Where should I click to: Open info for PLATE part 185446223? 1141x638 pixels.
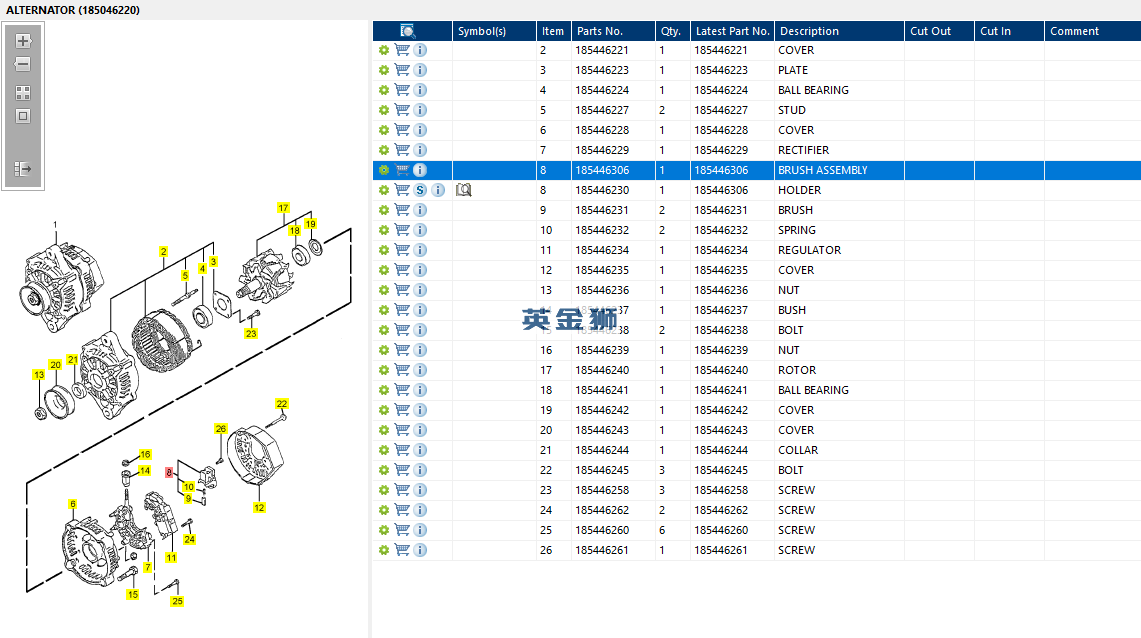pyautogui.click(x=420, y=70)
